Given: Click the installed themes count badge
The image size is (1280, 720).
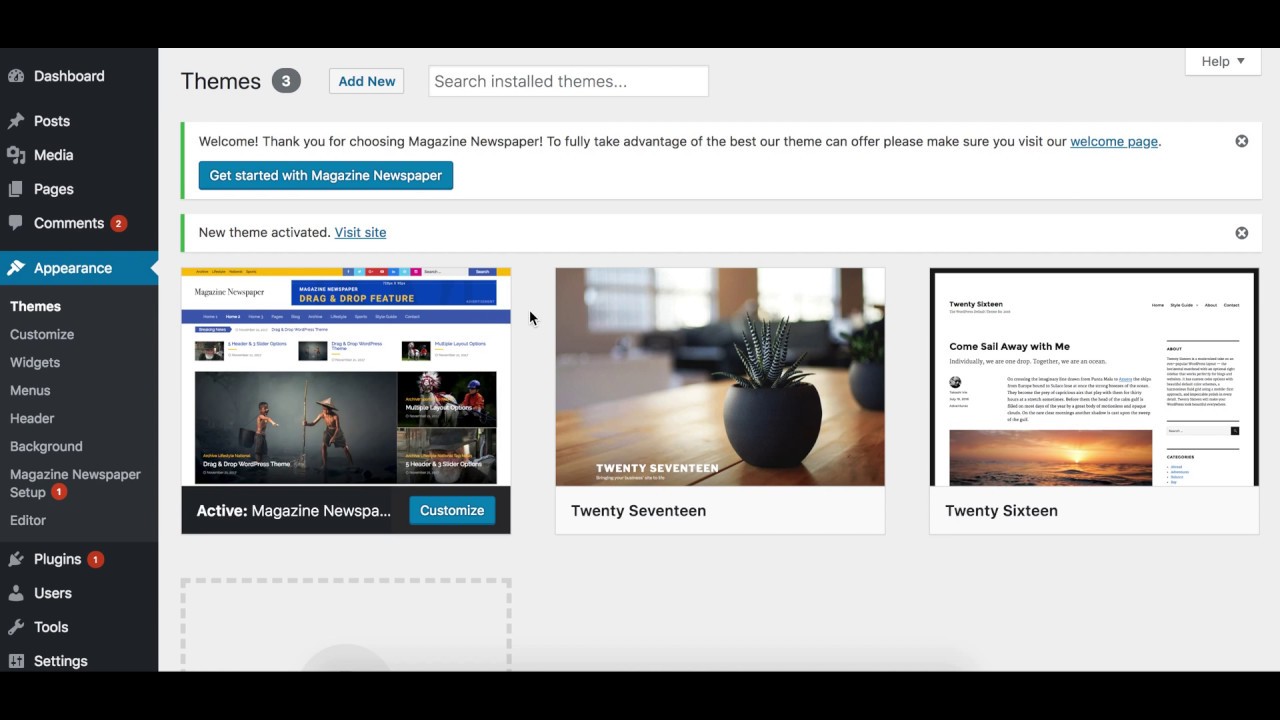Looking at the screenshot, I should (x=286, y=81).
